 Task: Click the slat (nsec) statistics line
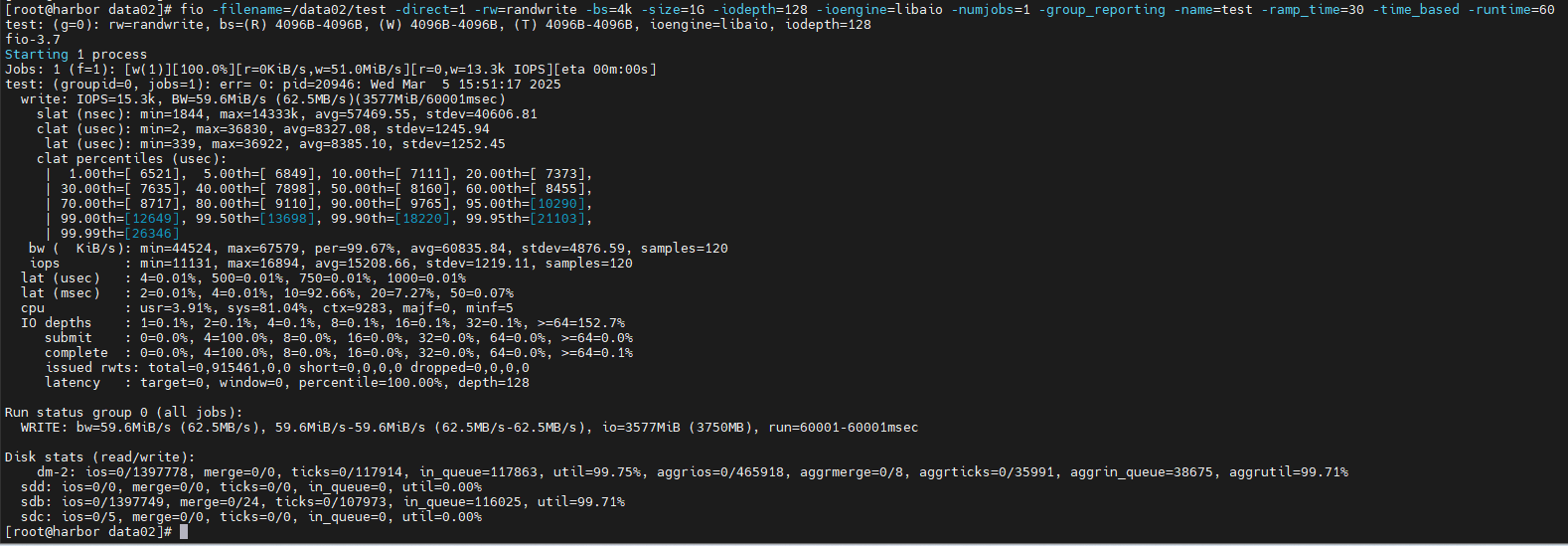pos(287,113)
